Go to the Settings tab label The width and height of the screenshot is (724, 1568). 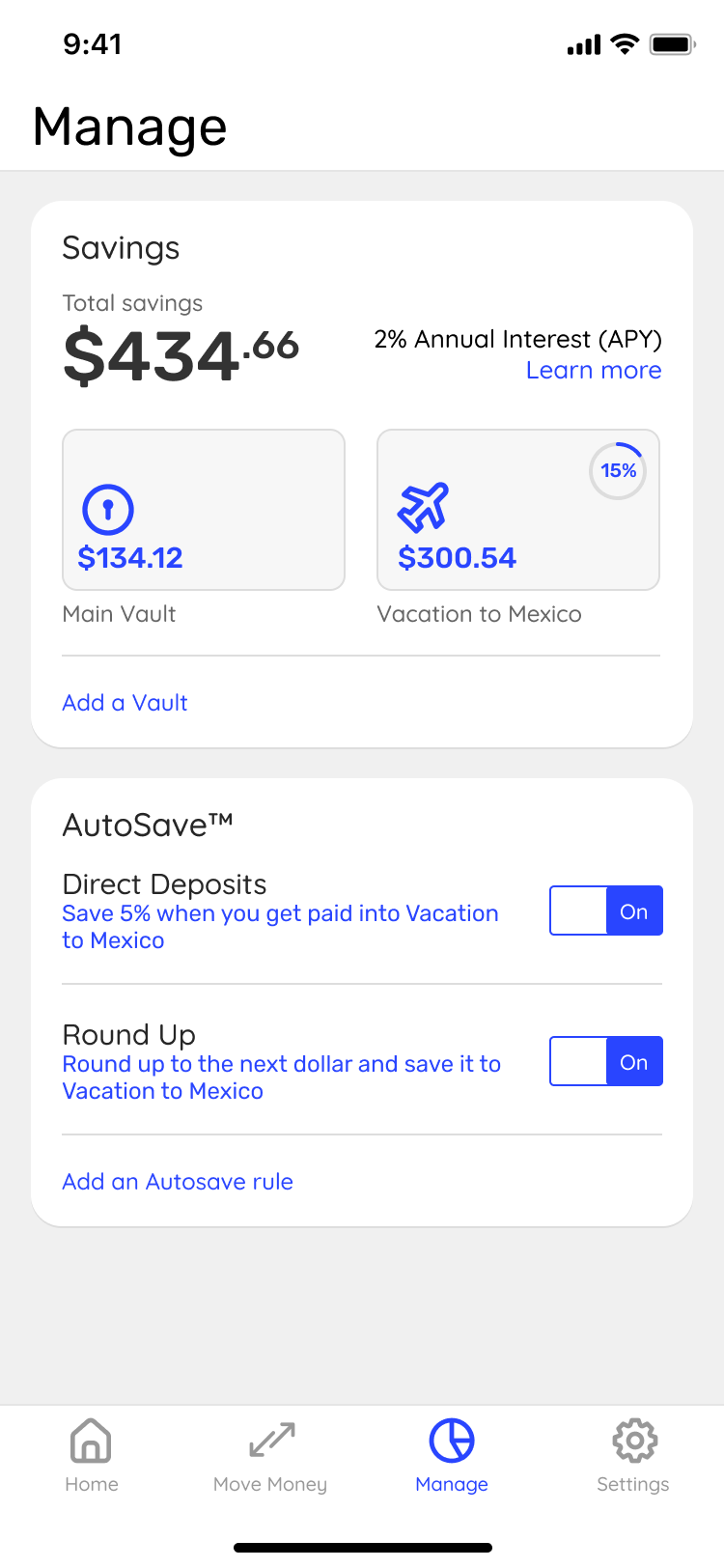coord(632,1484)
